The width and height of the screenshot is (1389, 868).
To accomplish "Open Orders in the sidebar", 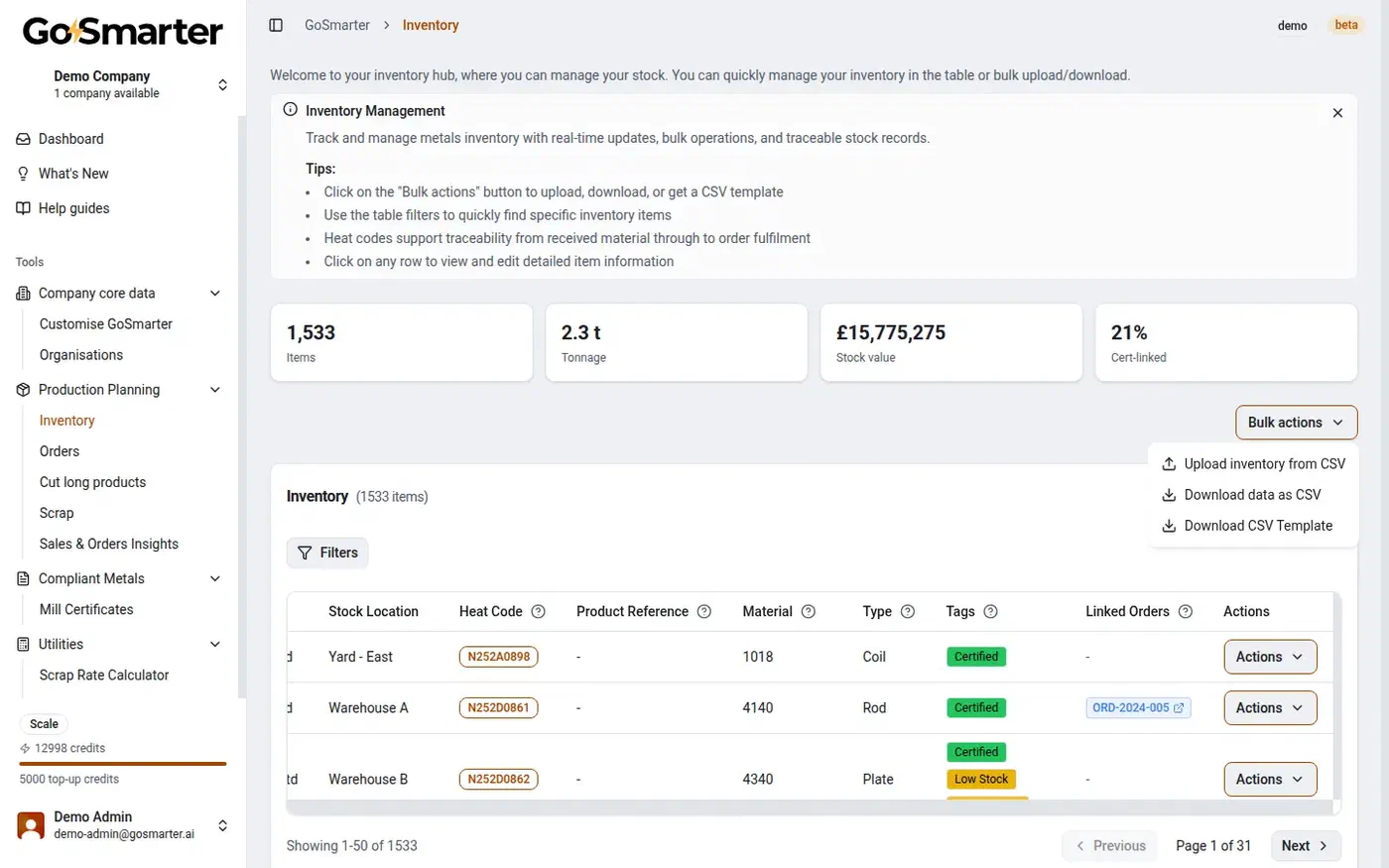I will point(60,451).
